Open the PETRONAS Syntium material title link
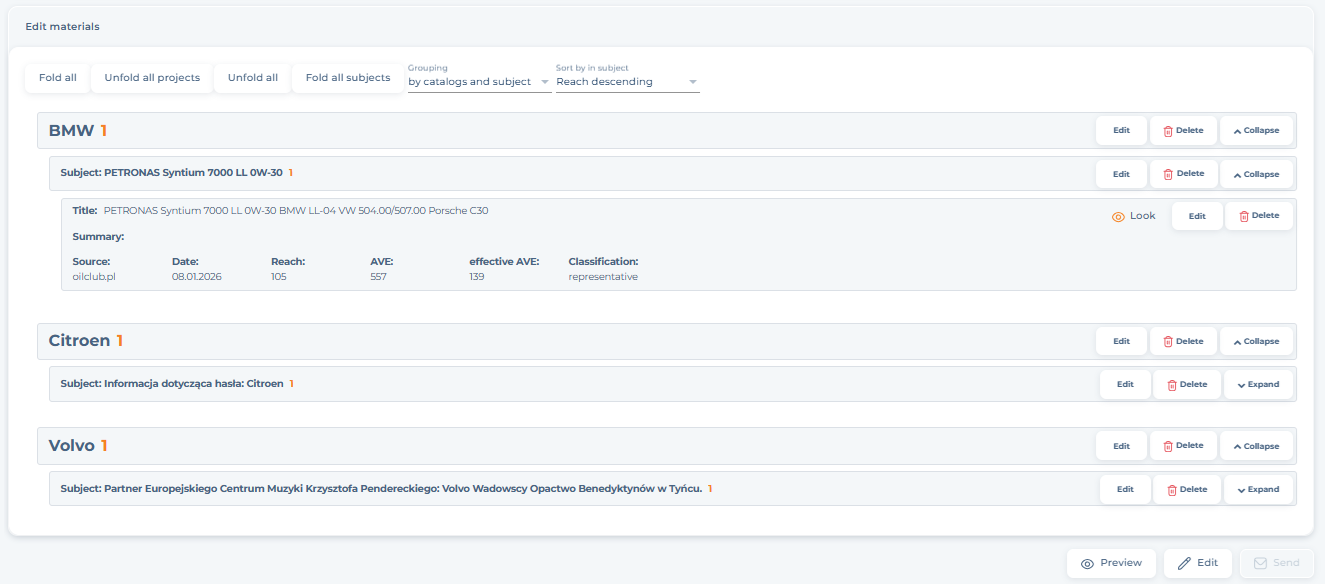The image size is (1325, 584). 296,211
